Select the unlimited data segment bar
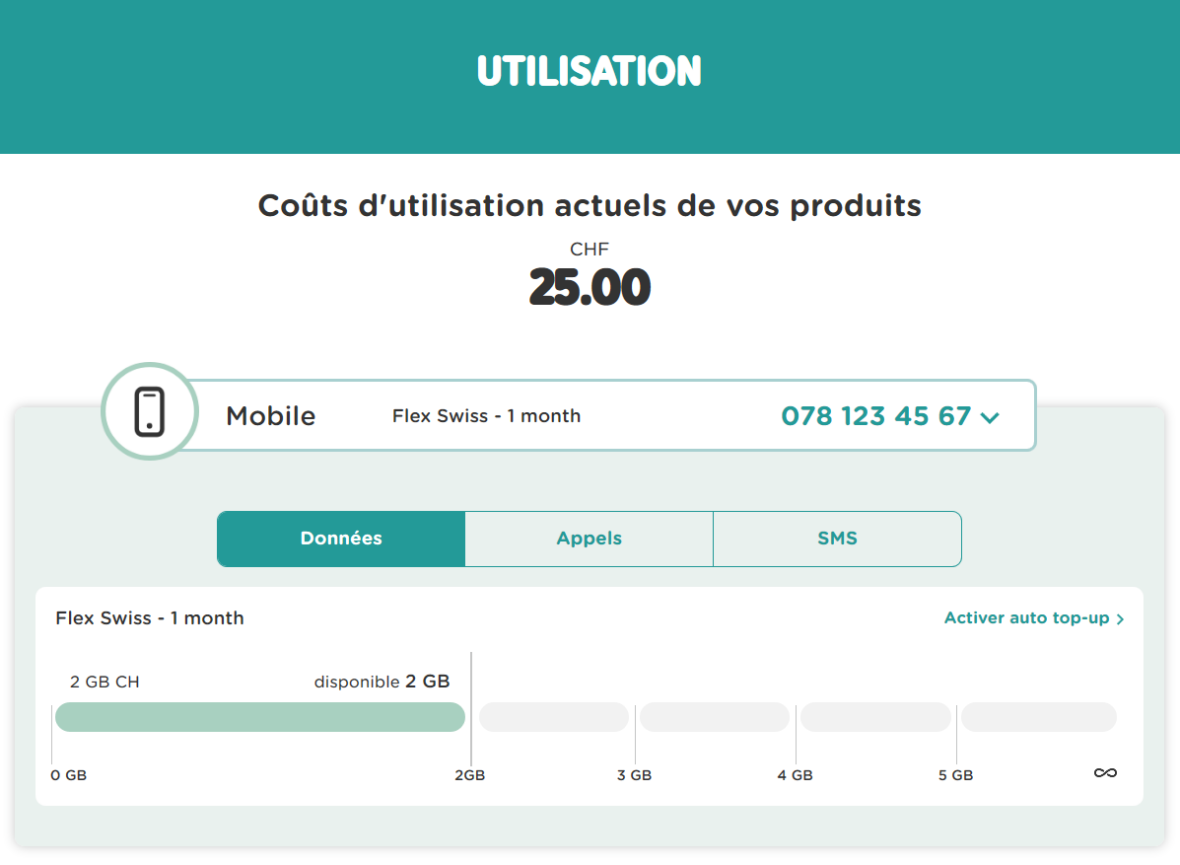The image size is (1180, 865). pos(1039,717)
